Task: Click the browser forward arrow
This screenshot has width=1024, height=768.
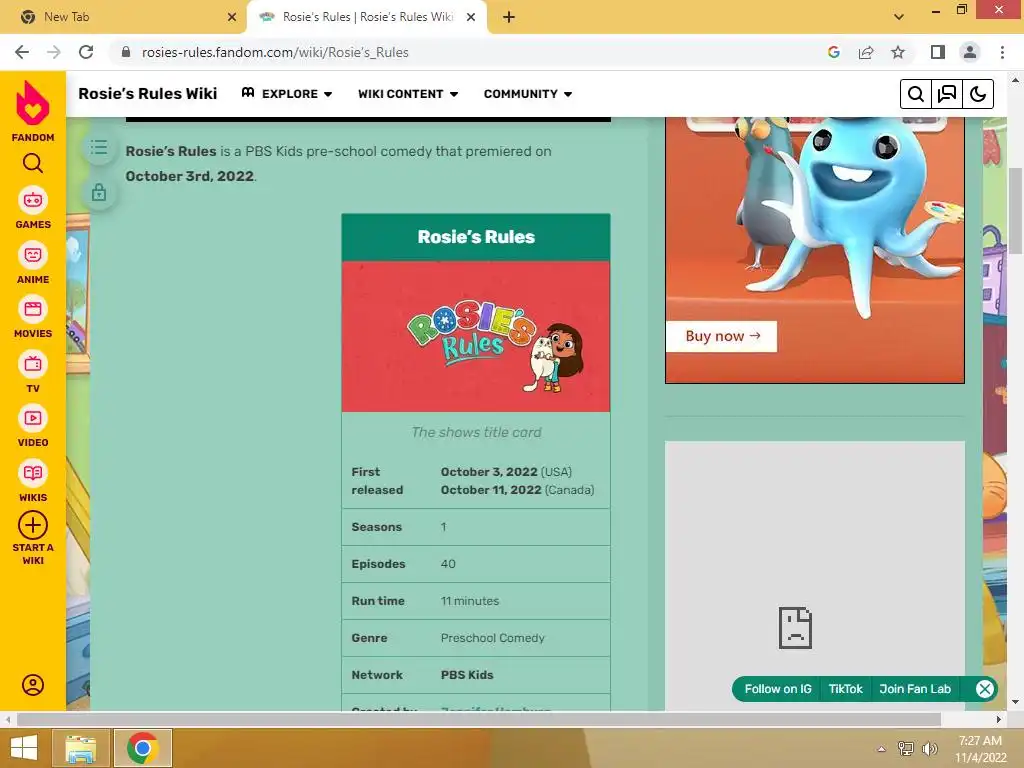Action: (54, 52)
